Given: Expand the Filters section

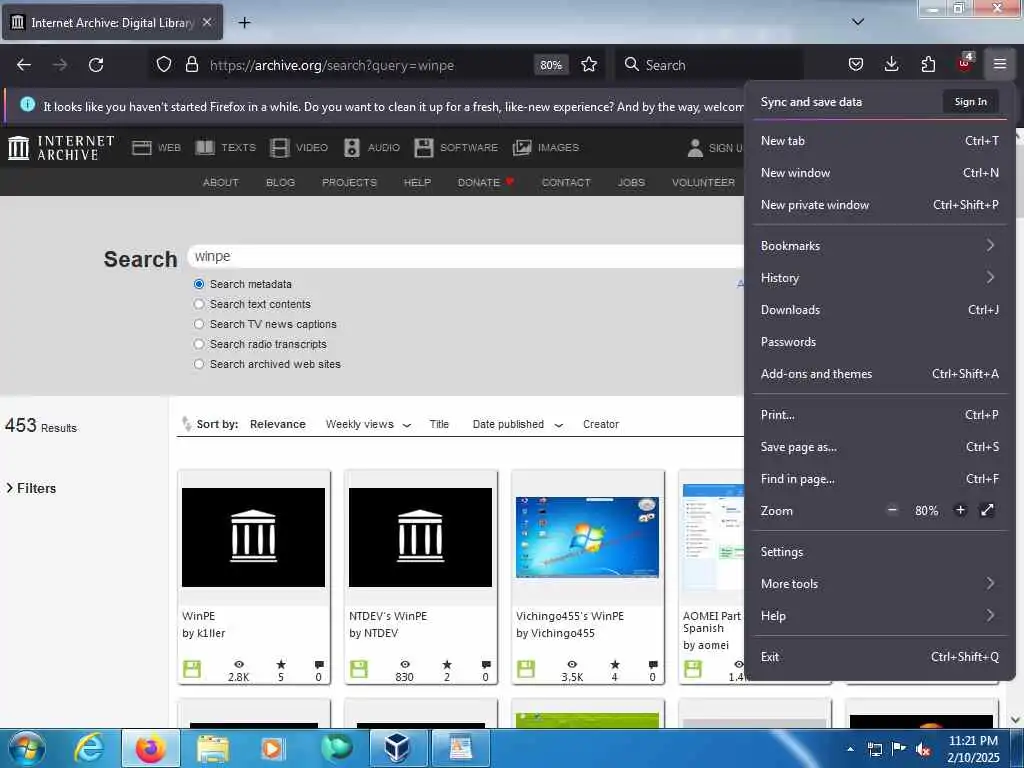Looking at the screenshot, I should pyautogui.click(x=31, y=488).
